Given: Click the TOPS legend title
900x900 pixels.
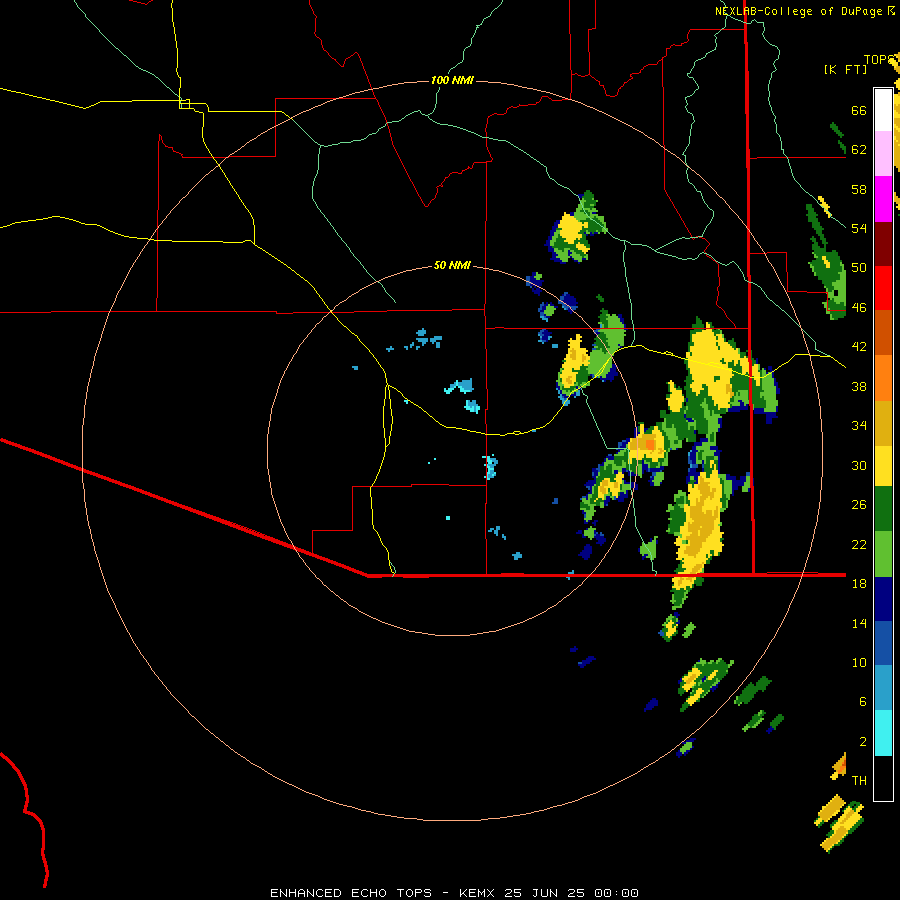Looking at the screenshot, I should [878, 60].
